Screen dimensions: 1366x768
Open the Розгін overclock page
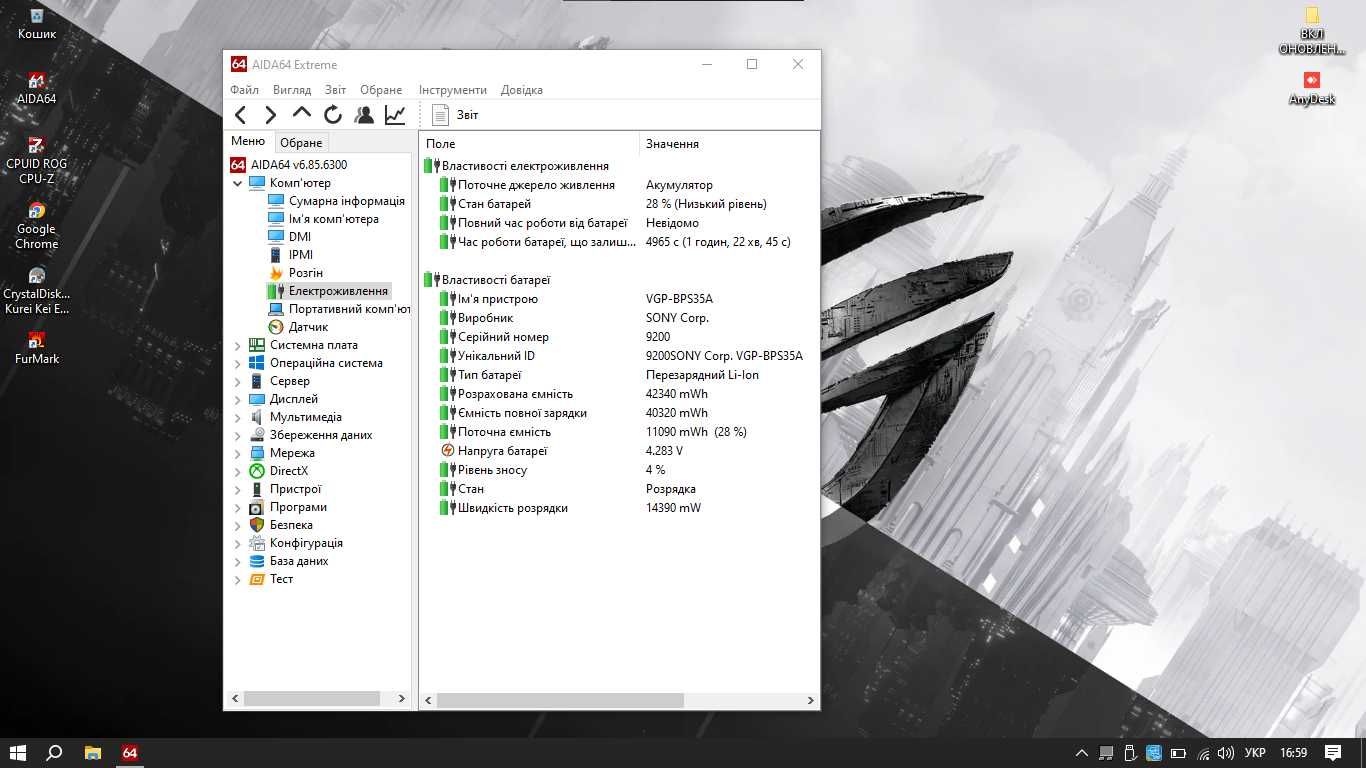(305, 273)
